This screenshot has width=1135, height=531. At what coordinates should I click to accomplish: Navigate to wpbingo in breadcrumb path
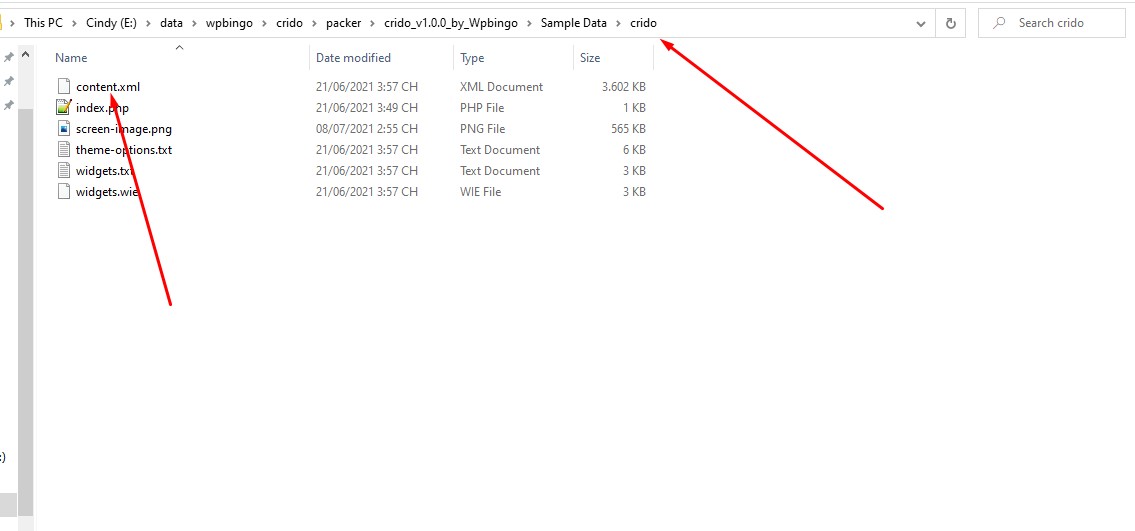tap(229, 23)
